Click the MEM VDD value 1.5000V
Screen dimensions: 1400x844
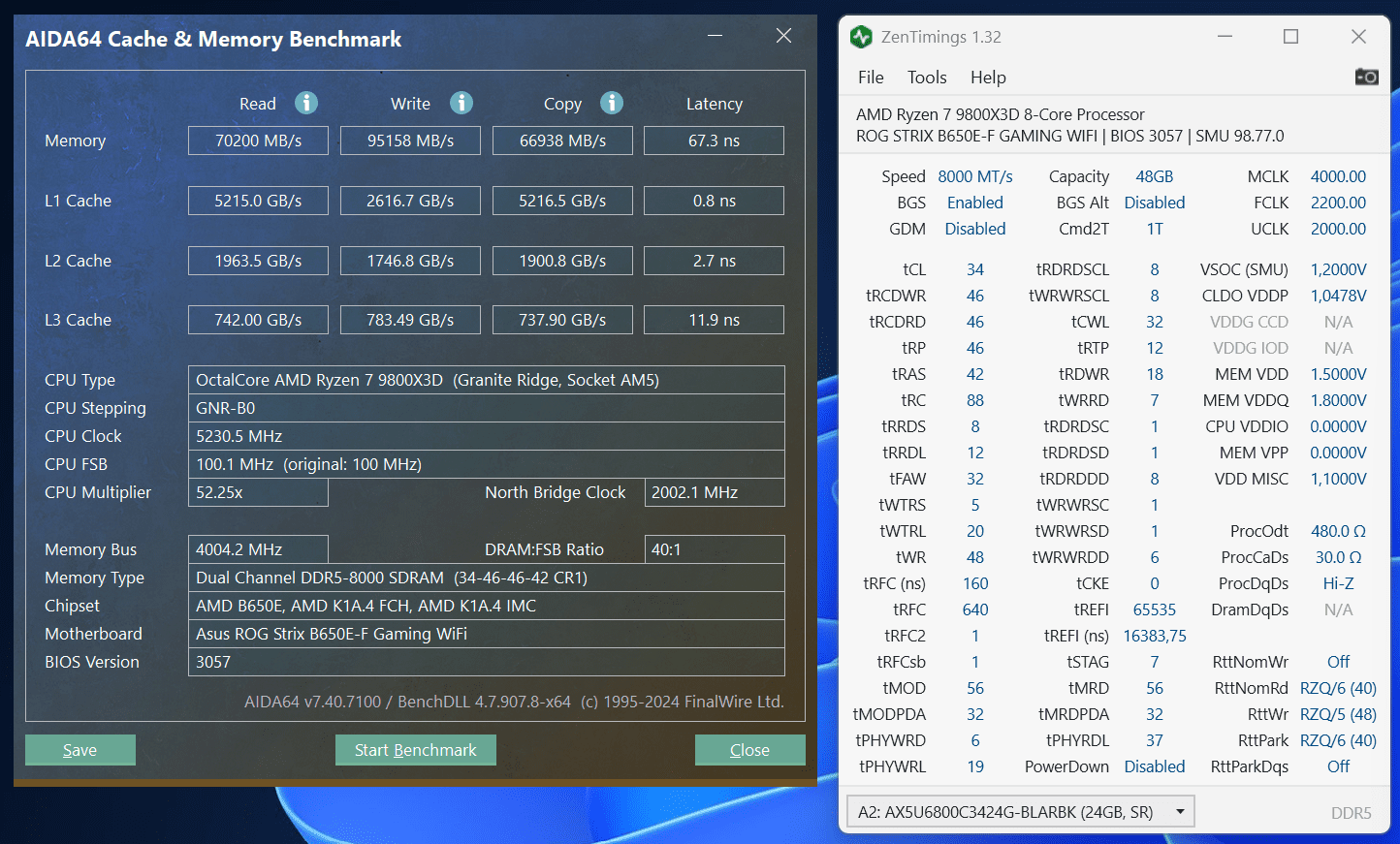[x=1338, y=374]
